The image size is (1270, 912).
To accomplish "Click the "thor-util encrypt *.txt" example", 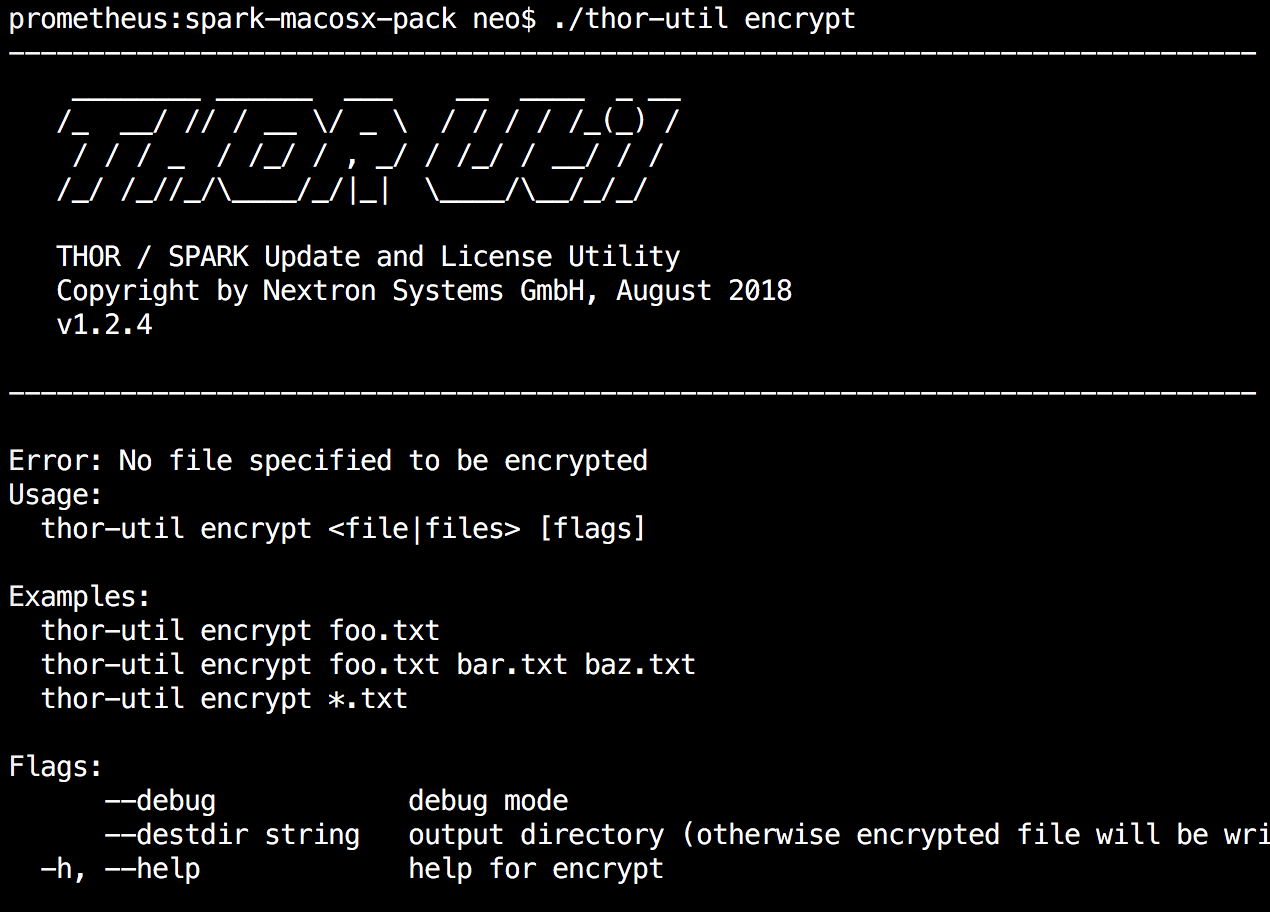I will (x=224, y=699).
